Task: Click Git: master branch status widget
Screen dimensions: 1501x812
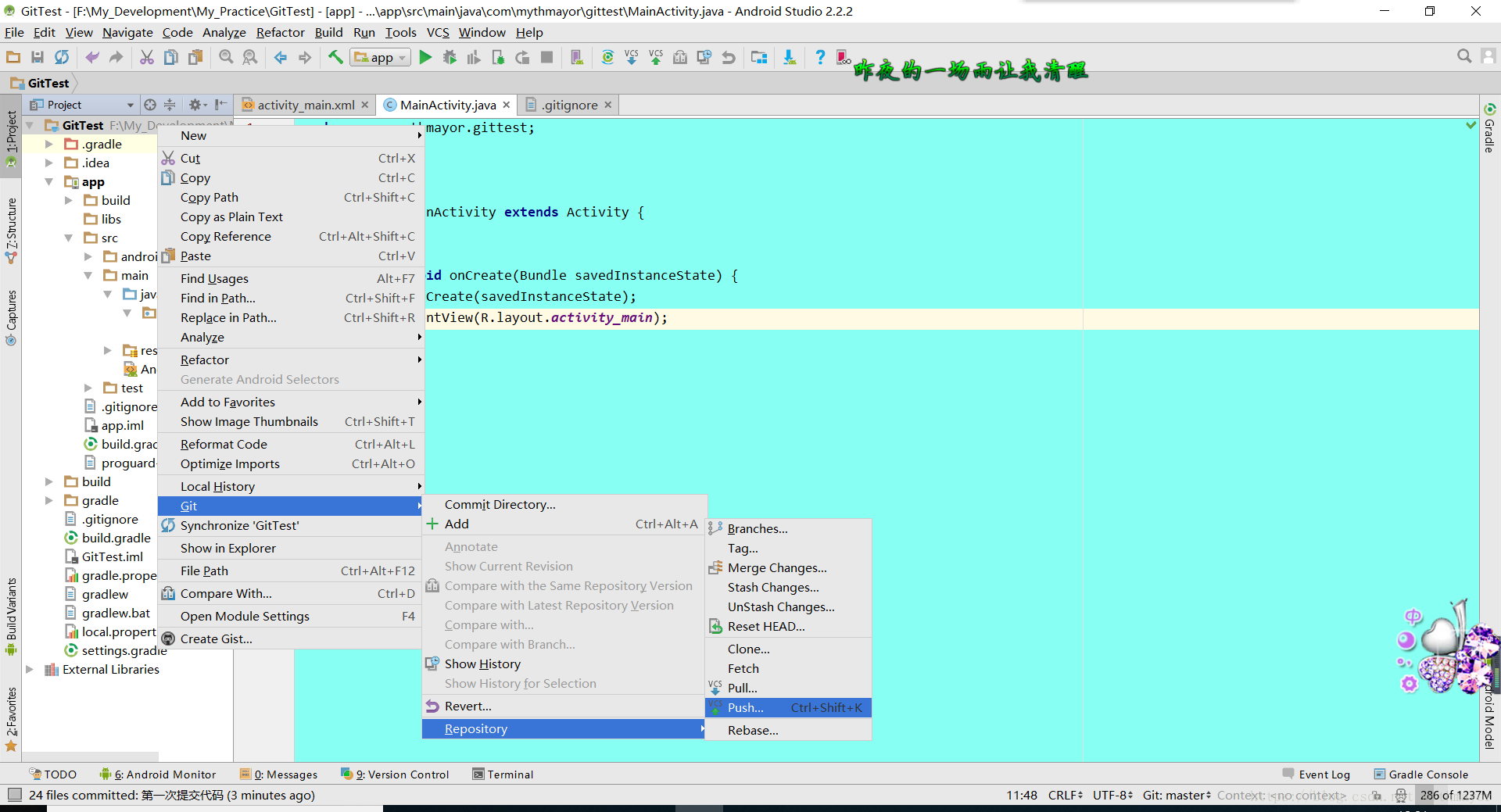Action: click(x=1177, y=795)
